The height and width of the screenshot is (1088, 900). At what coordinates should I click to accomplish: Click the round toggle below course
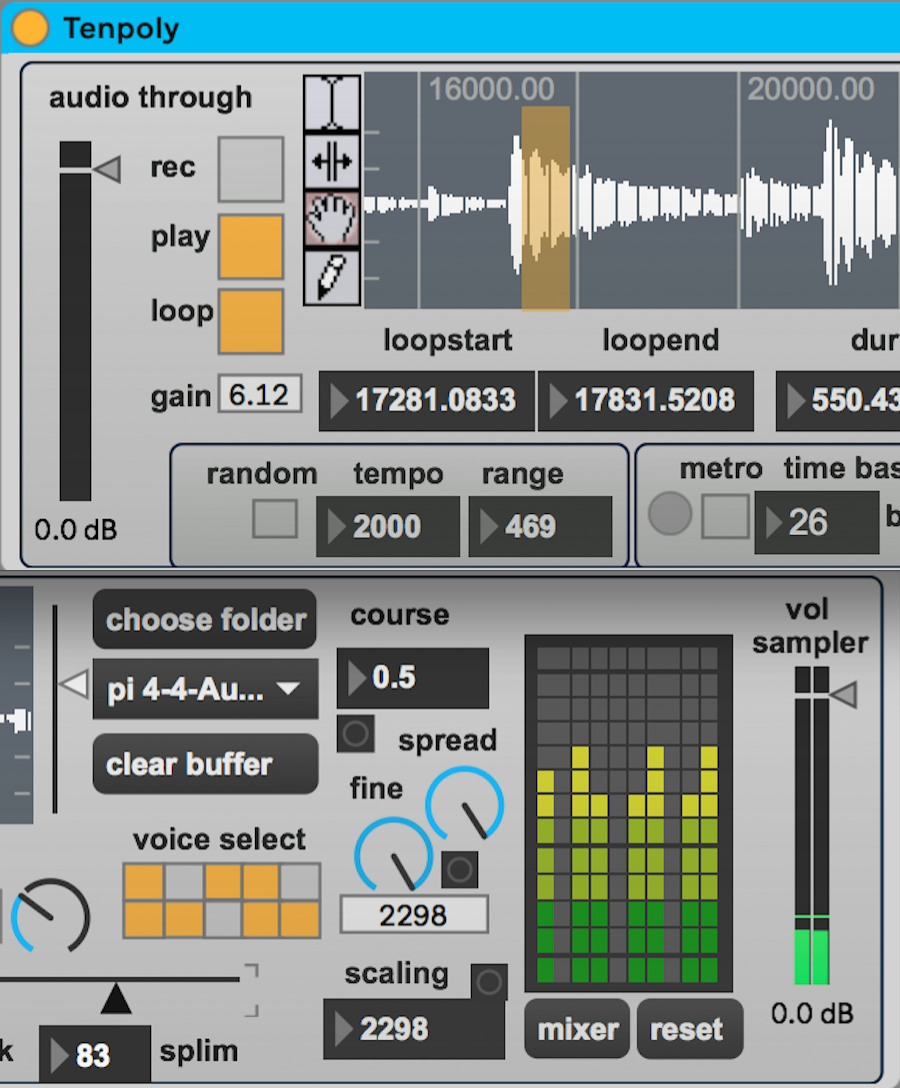point(355,733)
